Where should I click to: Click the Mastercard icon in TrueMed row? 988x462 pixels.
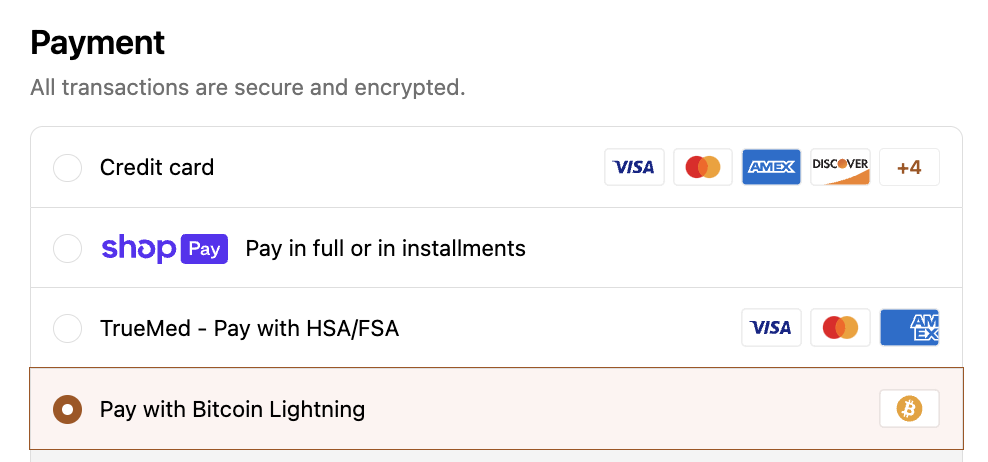tap(840, 328)
